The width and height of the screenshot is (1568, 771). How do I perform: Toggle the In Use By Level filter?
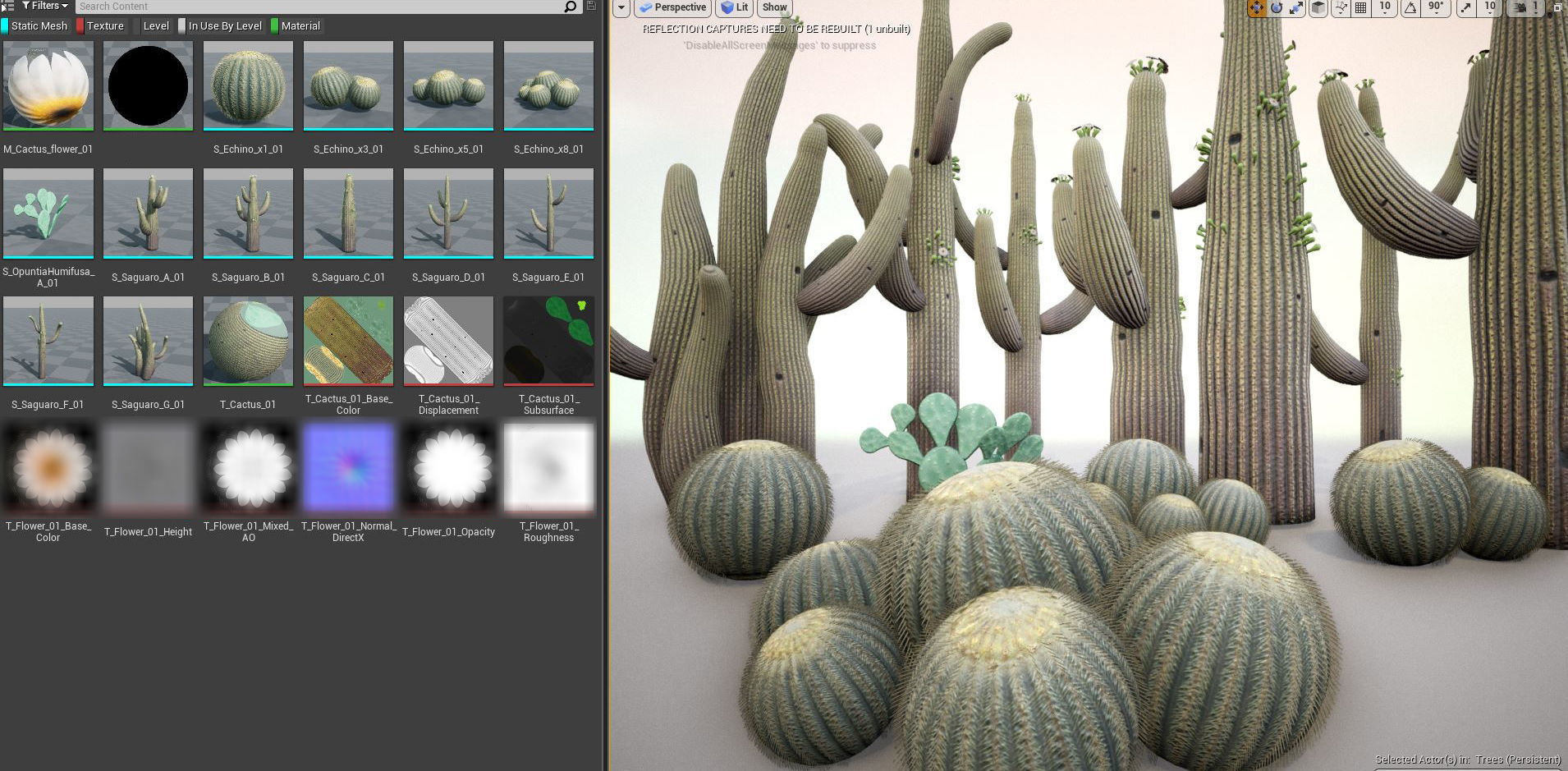(221, 26)
